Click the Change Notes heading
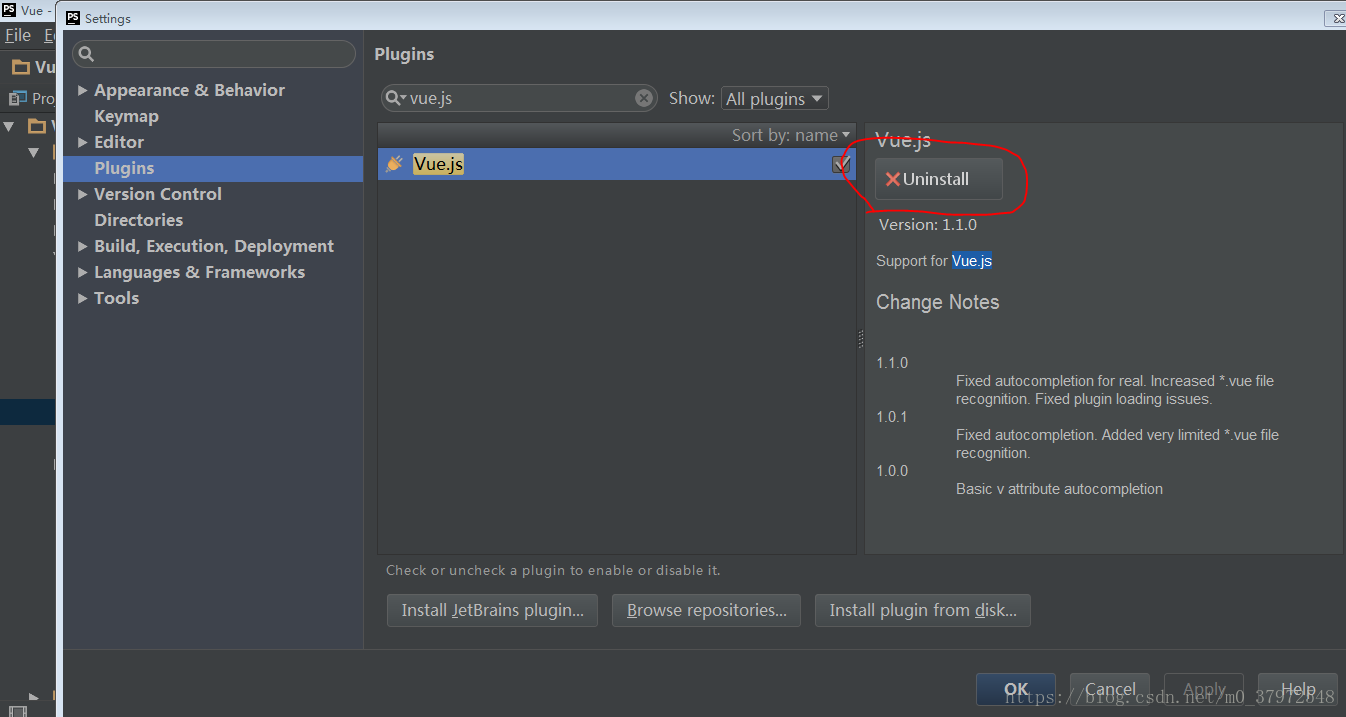The image size is (1346, 717). [938, 302]
